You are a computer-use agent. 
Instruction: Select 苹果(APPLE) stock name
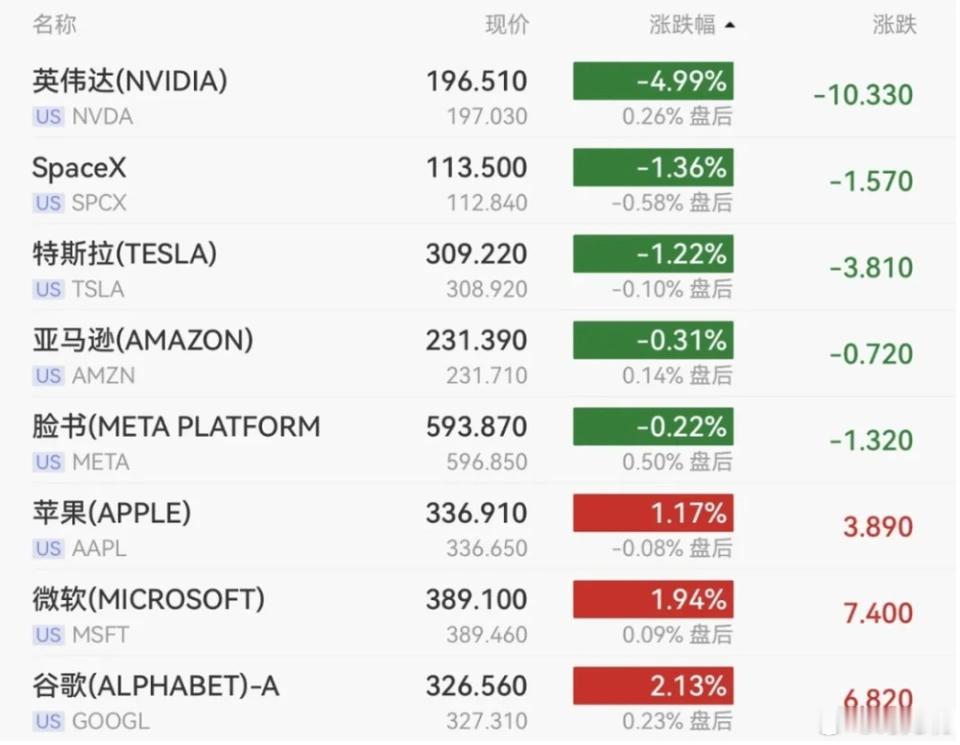point(111,513)
